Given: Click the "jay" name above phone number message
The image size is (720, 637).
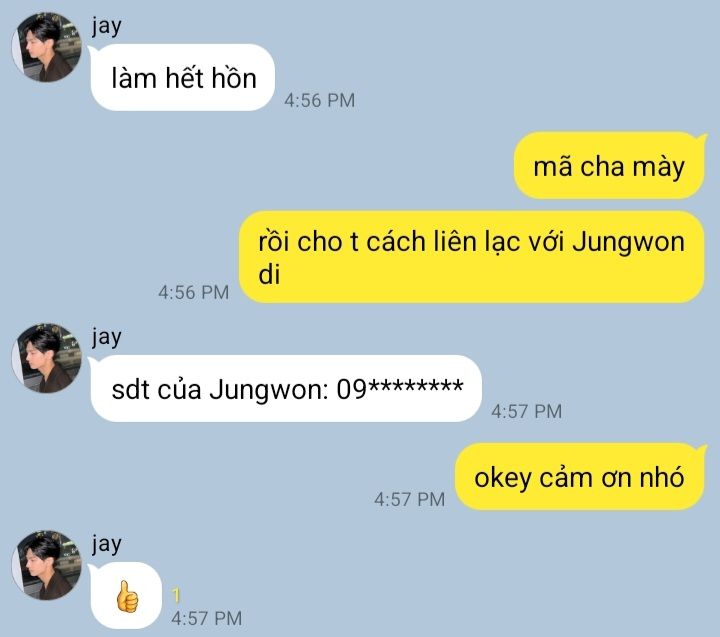Looking at the screenshot, I should click(107, 338).
